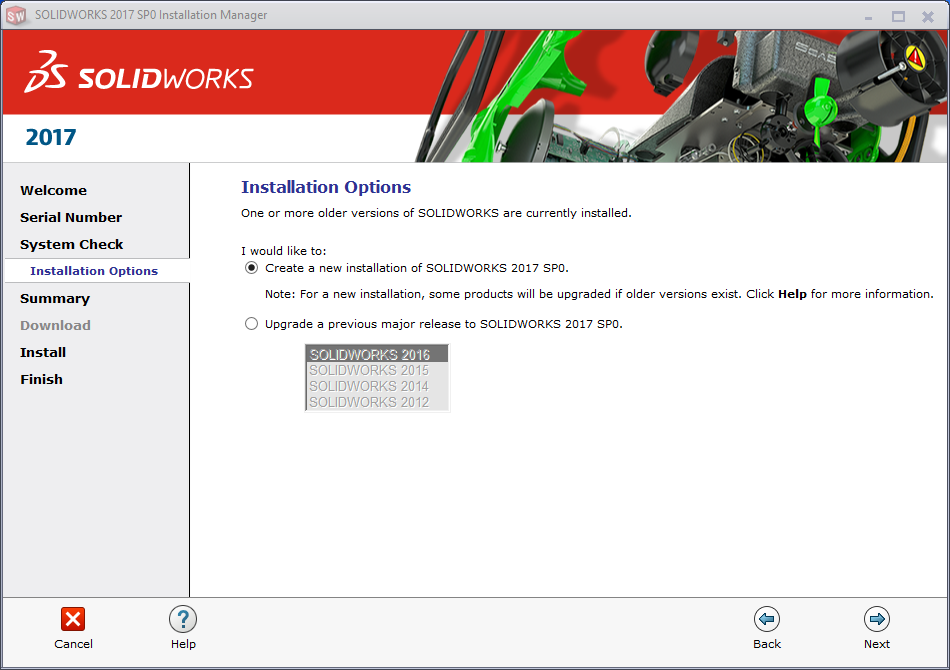Click the SOLIDWORKS logo in the banner
950x670 pixels.
[x=139, y=72]
